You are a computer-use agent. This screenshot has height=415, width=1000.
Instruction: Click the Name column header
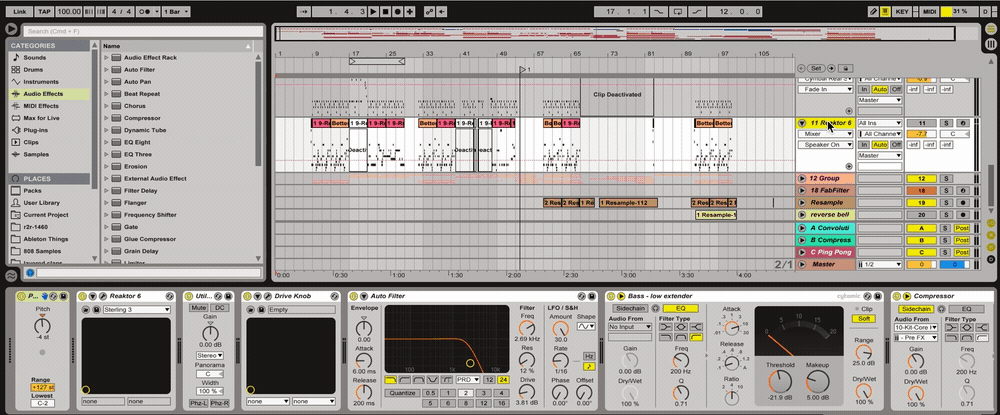click(x=178, y=46)
